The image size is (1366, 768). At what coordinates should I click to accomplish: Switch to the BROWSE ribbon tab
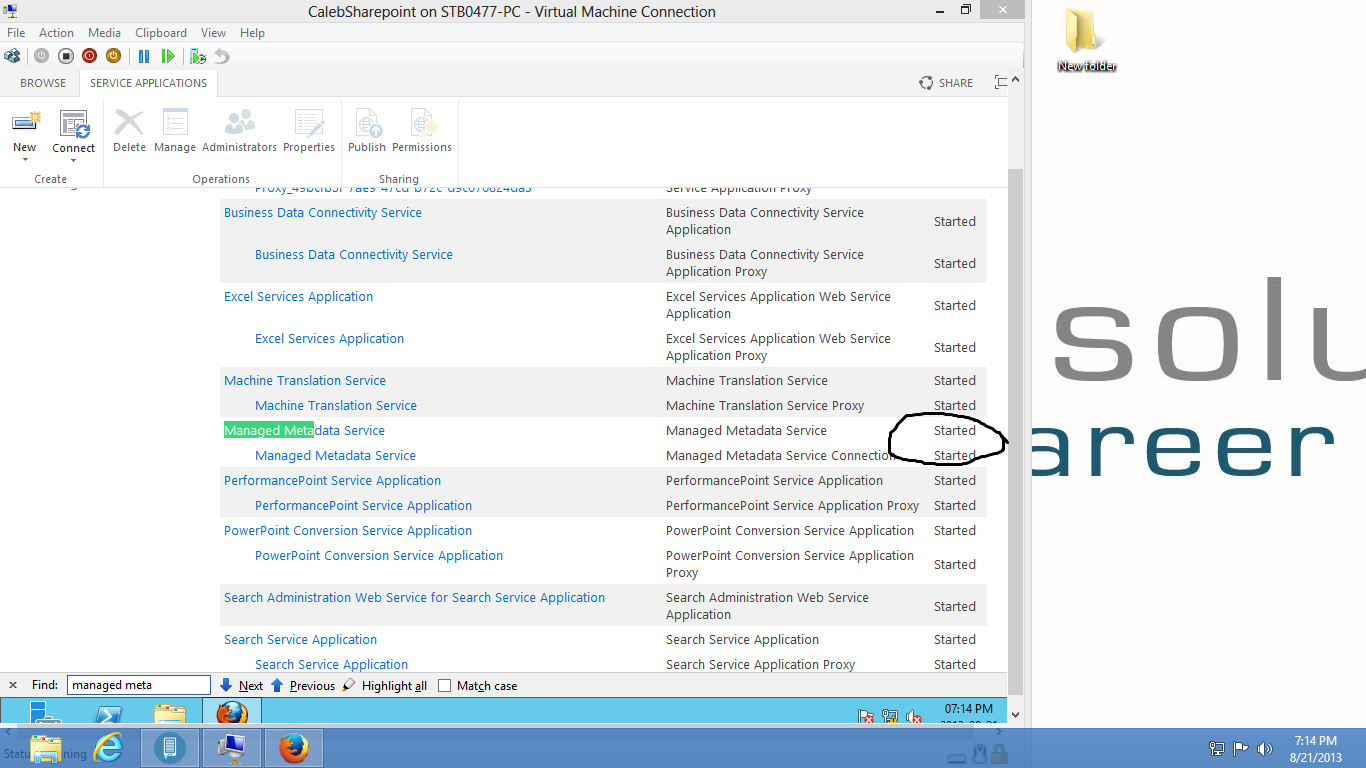click(43, 83)
